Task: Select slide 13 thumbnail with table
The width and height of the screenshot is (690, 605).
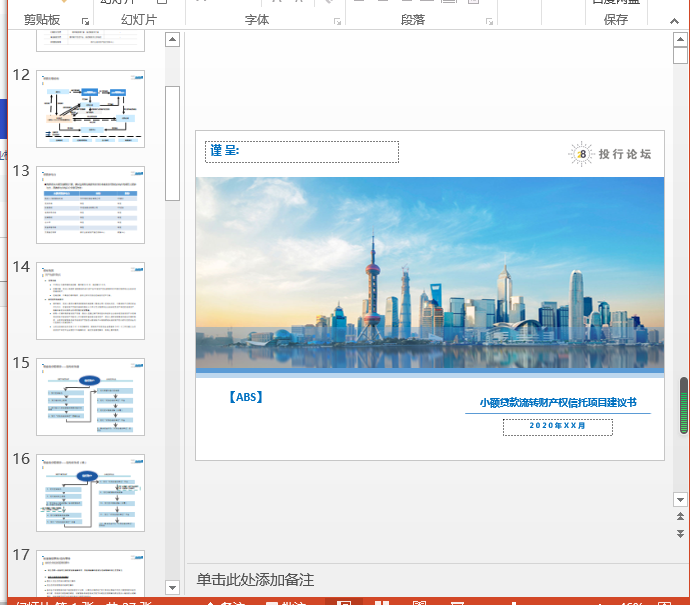Action: [x=90, y=205]
